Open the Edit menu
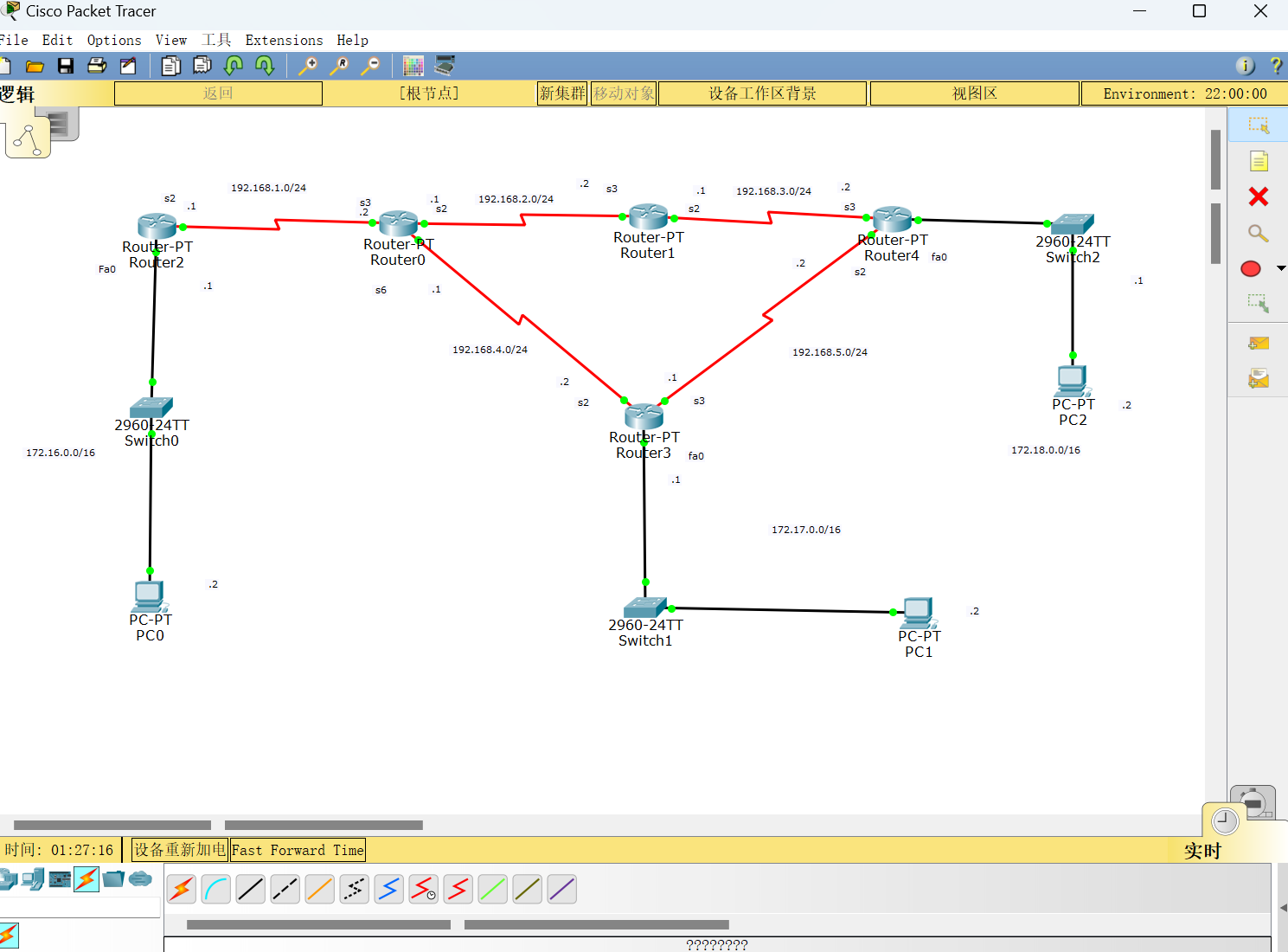This screenshot has width=1288, height=952. (x=57, y=40)
